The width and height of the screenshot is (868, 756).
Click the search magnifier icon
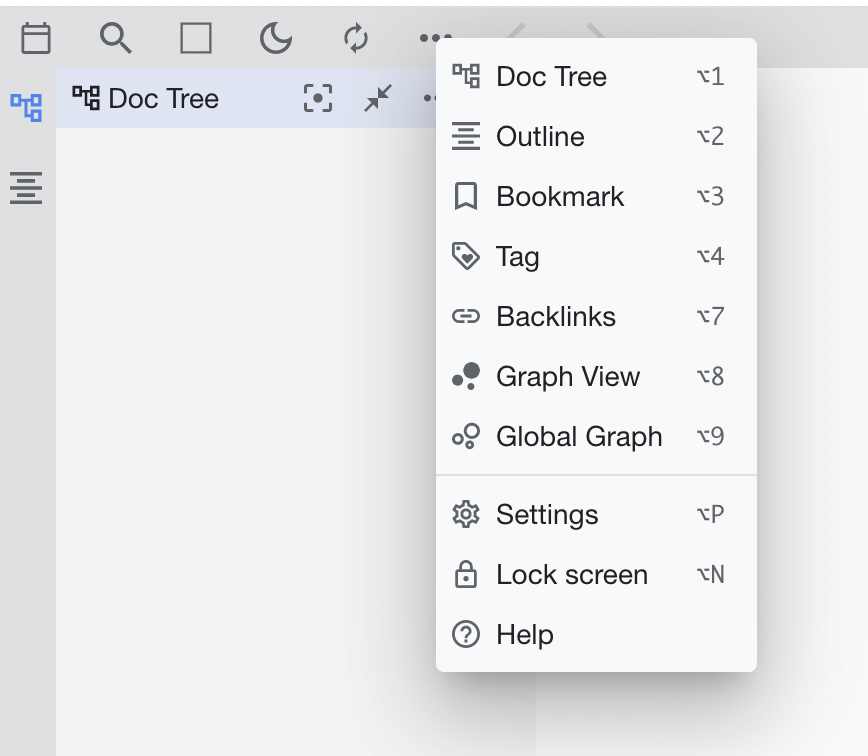tap(116, 39)
